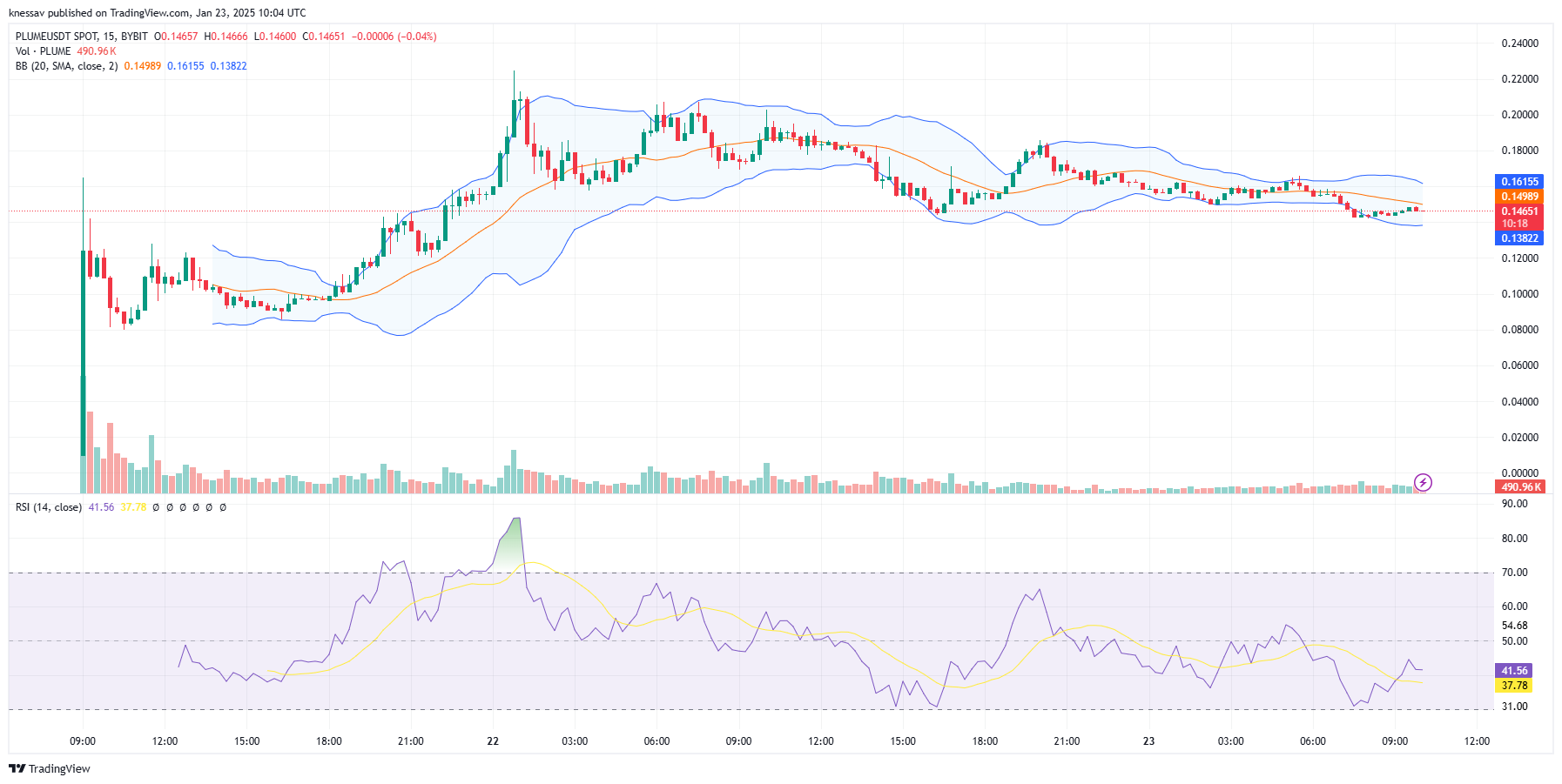Click the date marker 22 on time axis
This screenshot has width=1562, height=784.
click(x=493, y=741)
